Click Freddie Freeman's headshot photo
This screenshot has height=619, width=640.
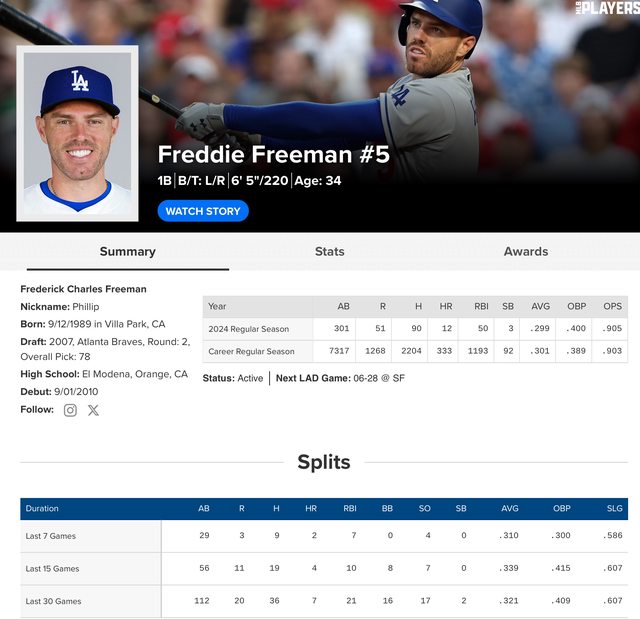(x=78, y=133)
